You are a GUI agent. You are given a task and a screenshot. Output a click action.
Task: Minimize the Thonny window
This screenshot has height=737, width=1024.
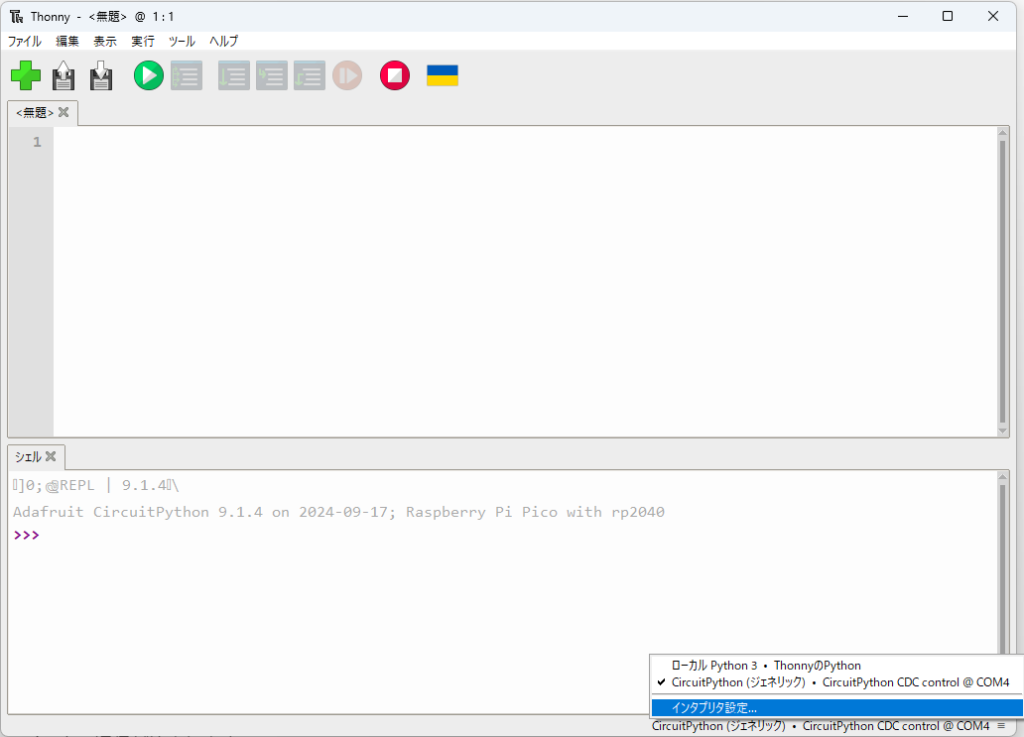pyautogui.click(x=903, y=16)
